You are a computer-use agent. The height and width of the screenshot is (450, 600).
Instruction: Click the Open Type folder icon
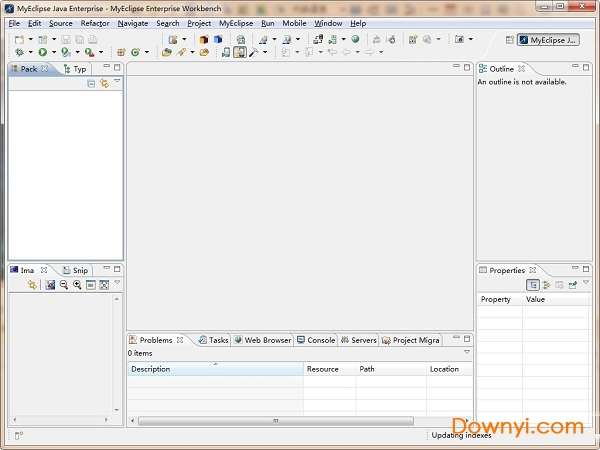(x=166, y=52)
